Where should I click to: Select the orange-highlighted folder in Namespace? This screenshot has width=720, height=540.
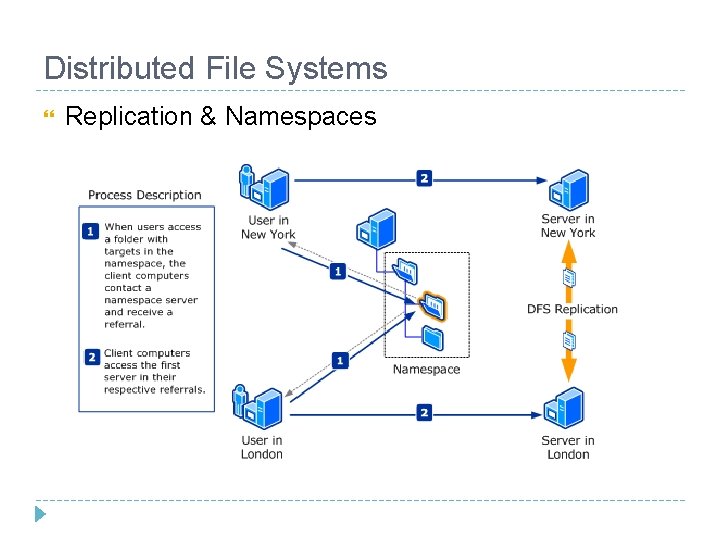(433, 306)
